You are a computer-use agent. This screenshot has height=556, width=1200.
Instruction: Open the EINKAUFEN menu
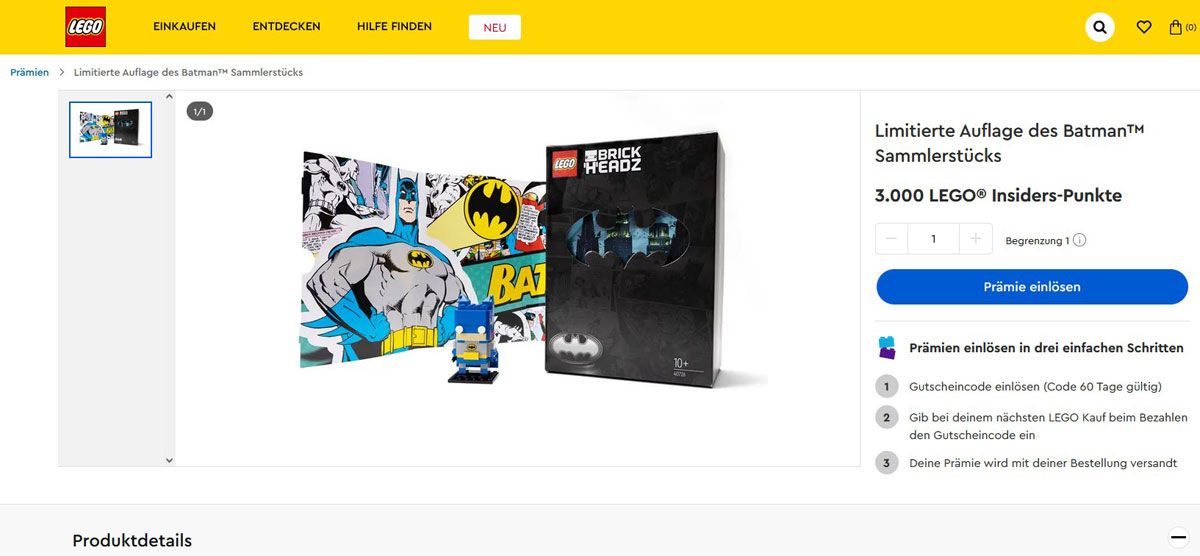point(184,27)
